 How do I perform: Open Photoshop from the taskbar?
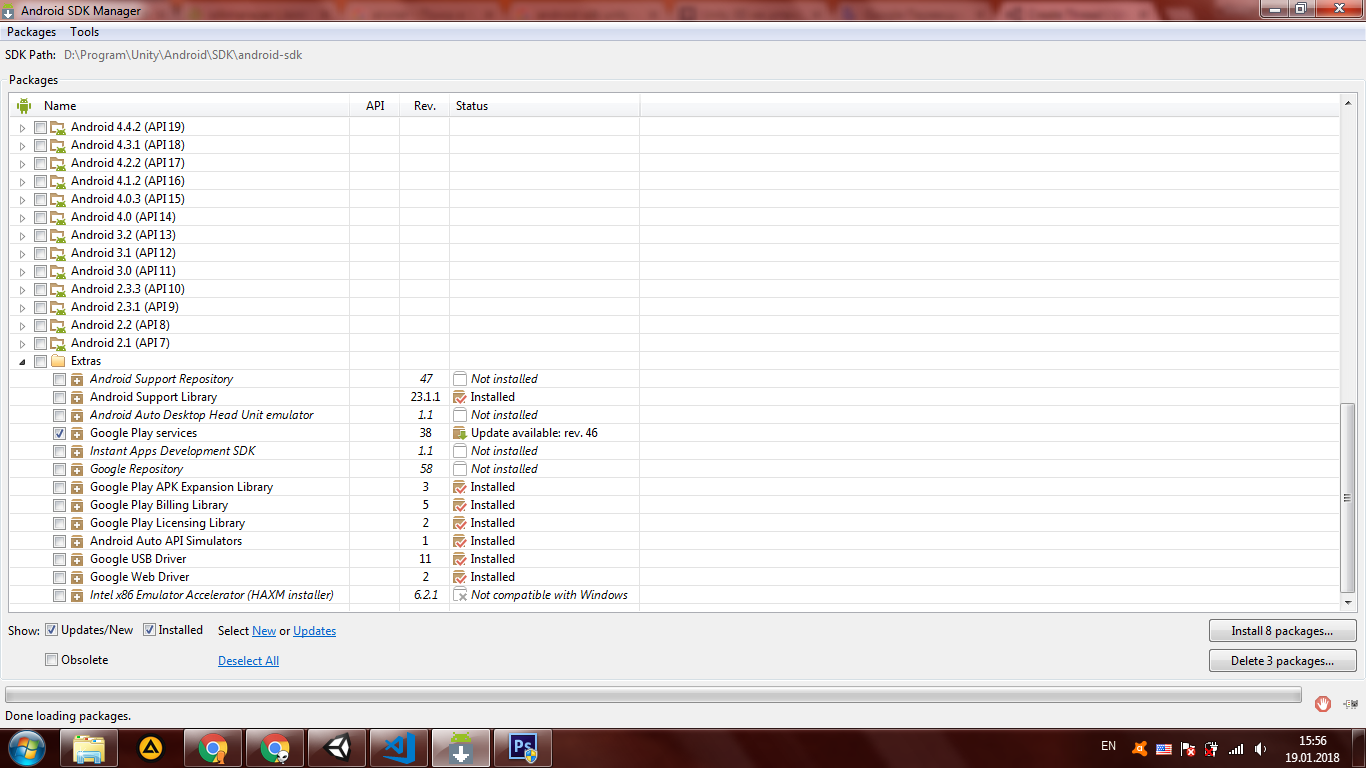click(x=523, y=748)
